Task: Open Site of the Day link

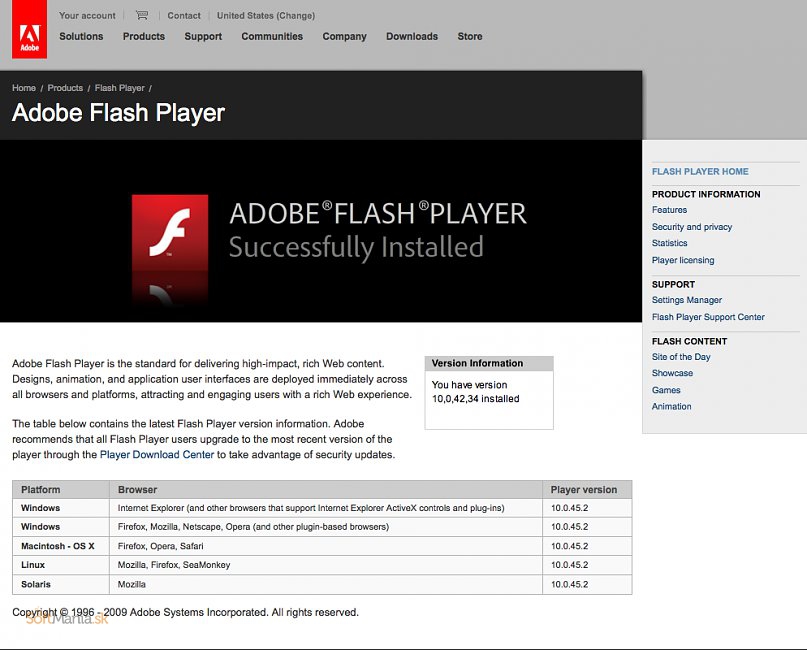Action: [681, 357]
